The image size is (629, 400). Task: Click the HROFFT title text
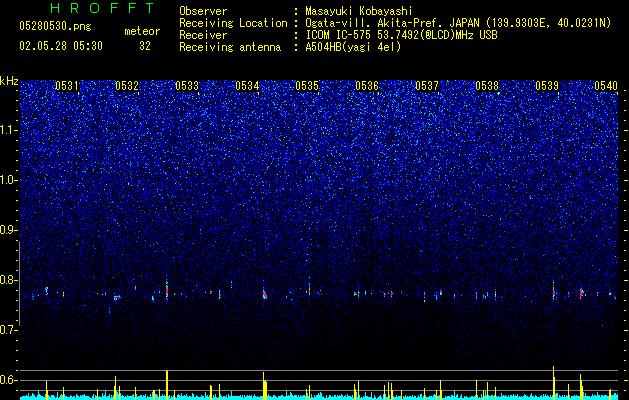(103, 8)
